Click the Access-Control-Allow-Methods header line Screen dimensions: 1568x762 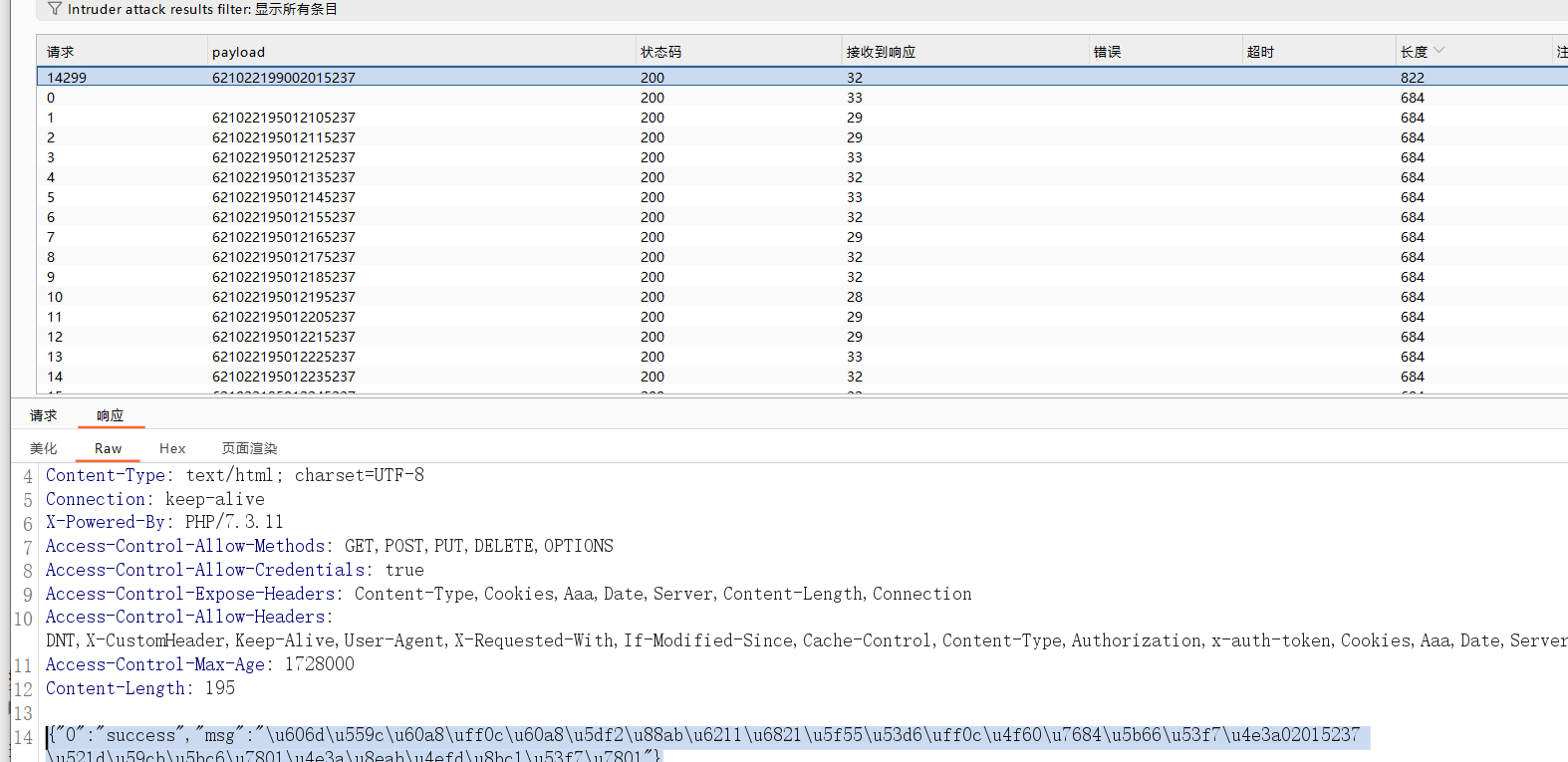(330, 546)
